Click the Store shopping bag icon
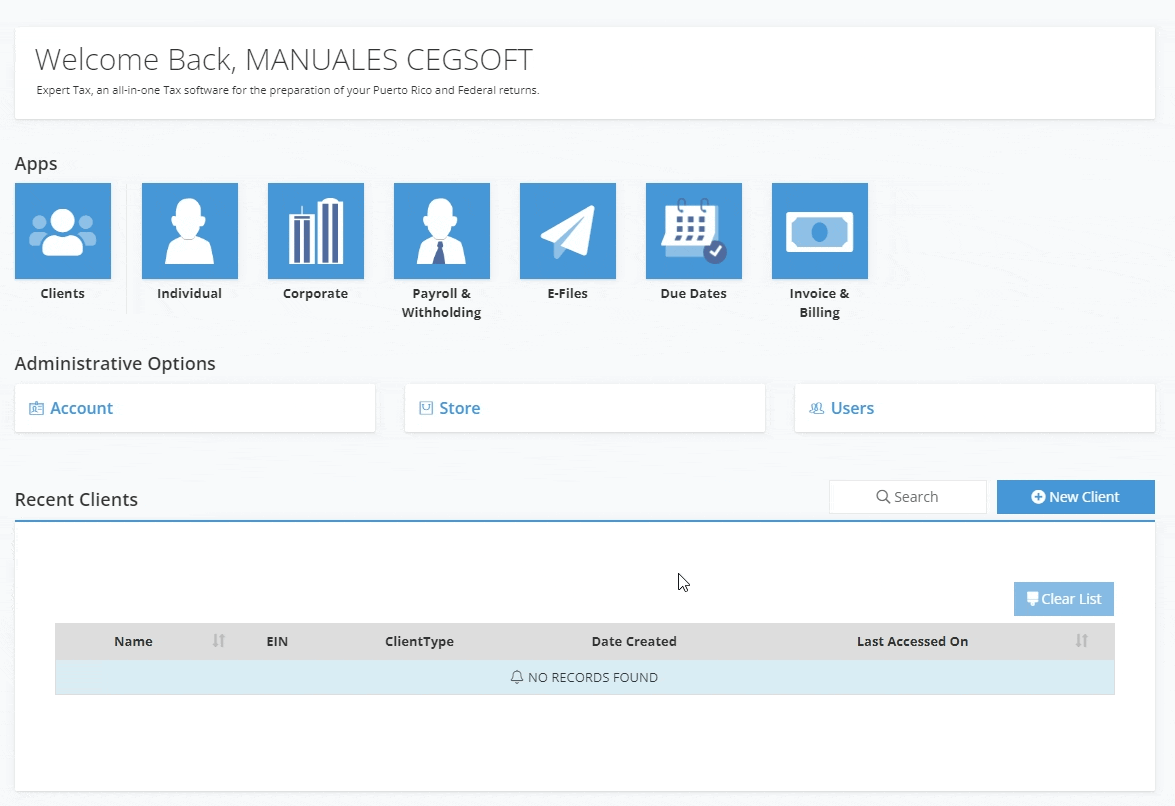The height and width of the screenshot is (806, 1175). click(426, 408)
